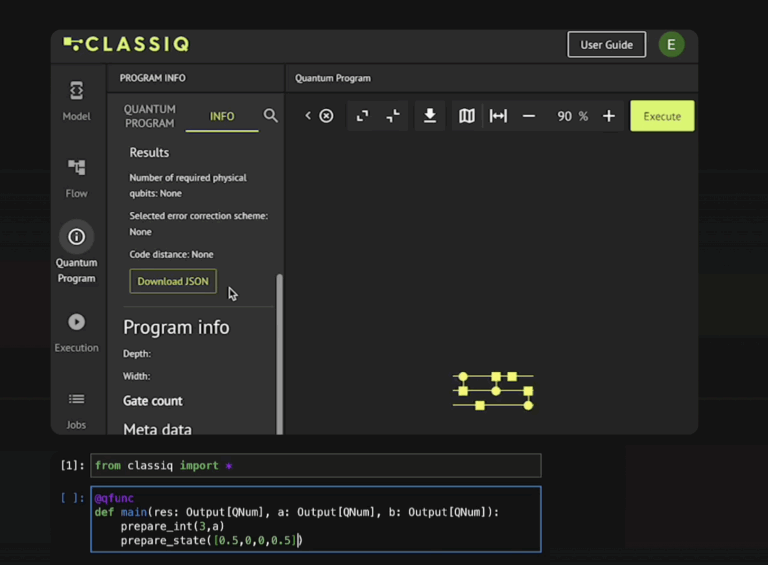The width and height of the screenshot is (768, 565).
Task: Switch to the Quantum Program tab
Action: pos(149,116)
